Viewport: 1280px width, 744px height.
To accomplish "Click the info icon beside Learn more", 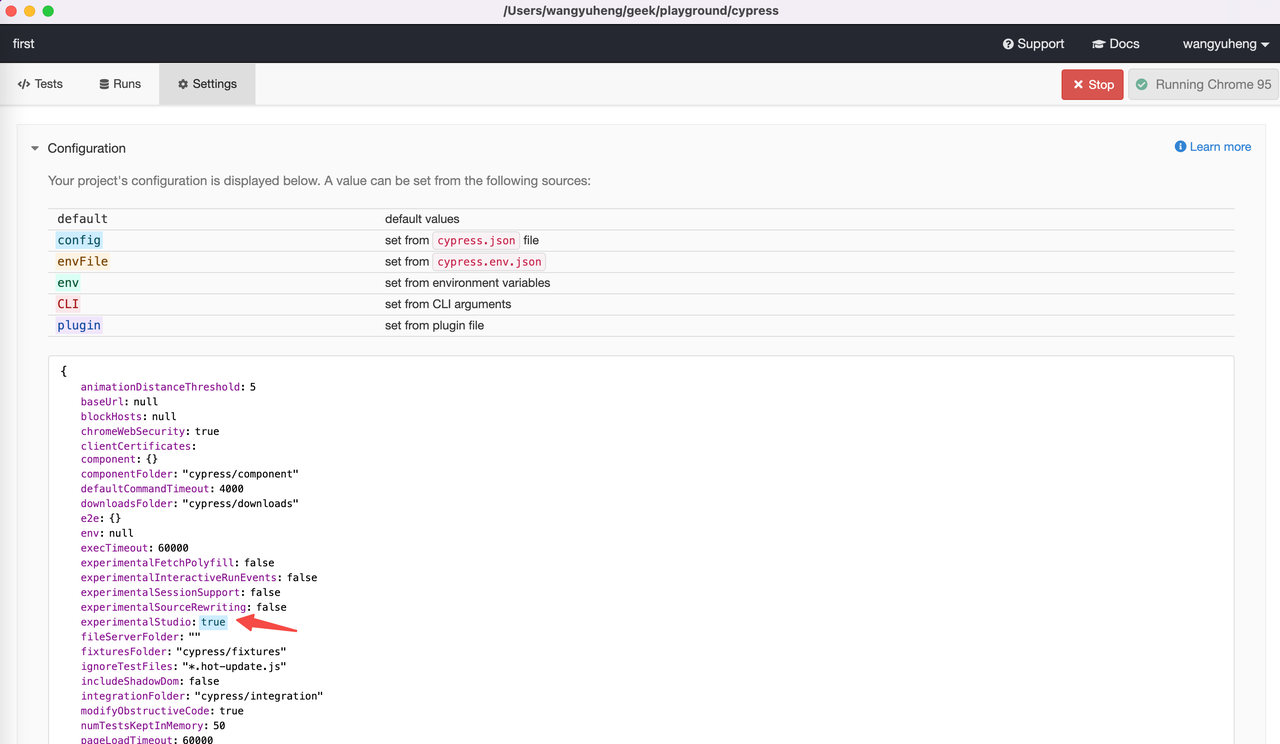I will pyautogui.click(x=1180, y=147).
